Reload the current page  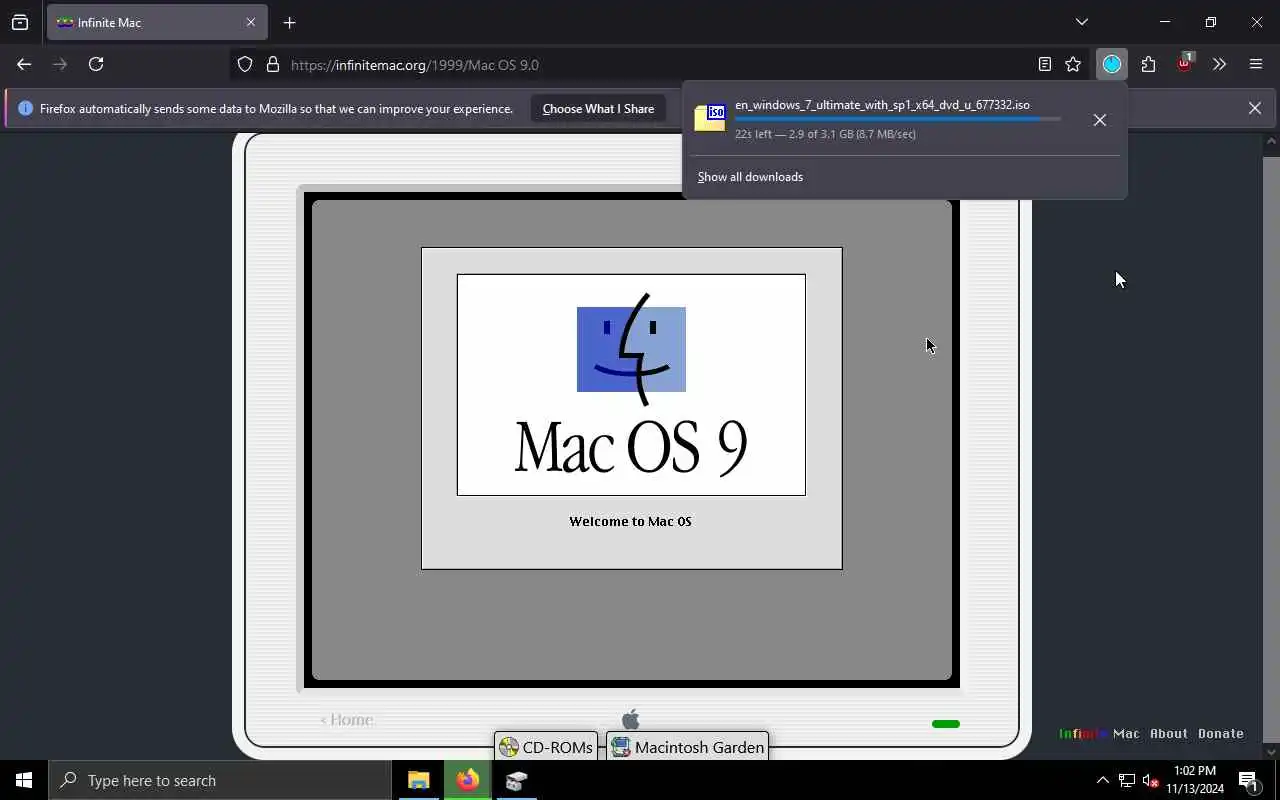click(x=96, y=64)
